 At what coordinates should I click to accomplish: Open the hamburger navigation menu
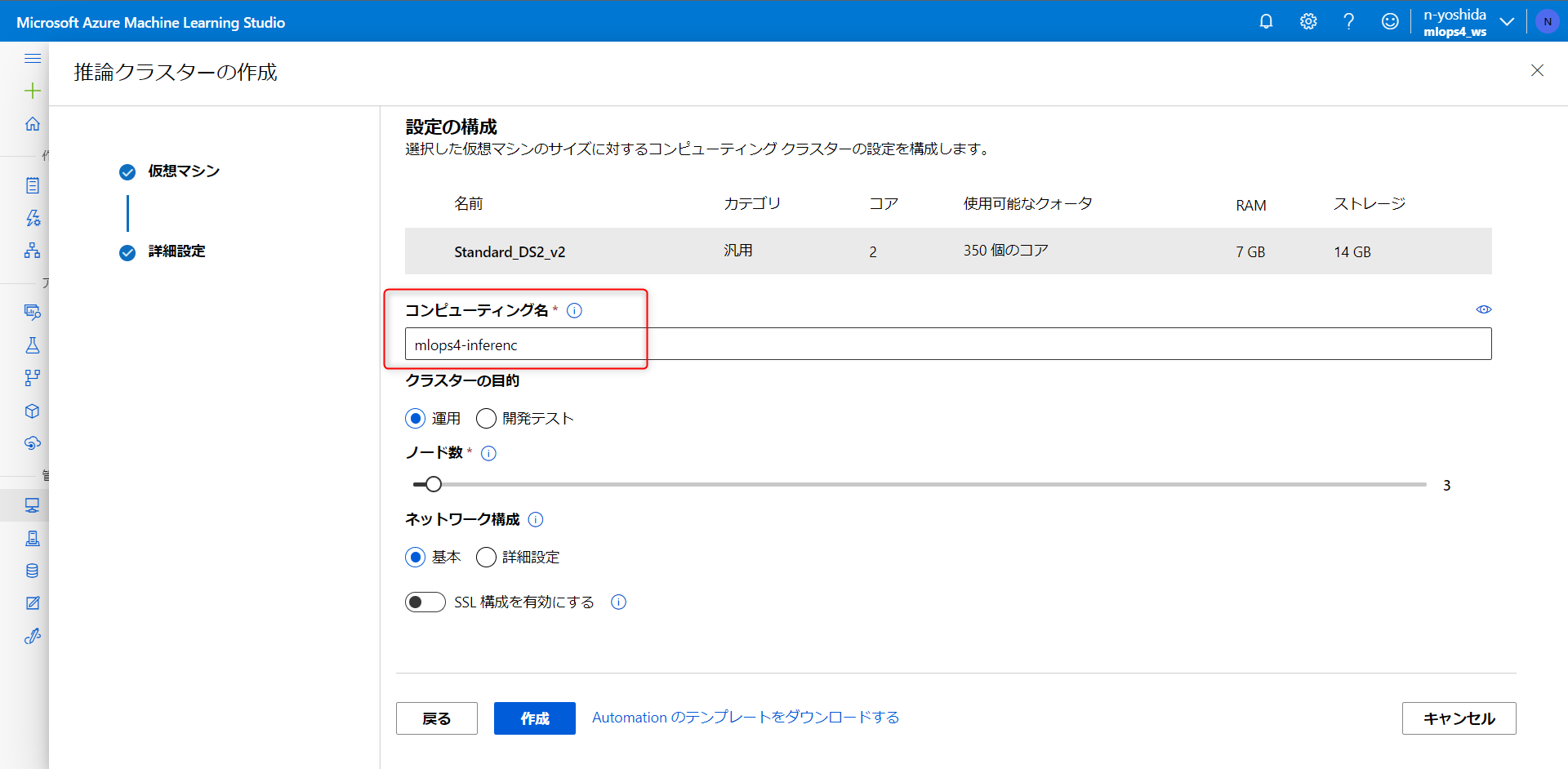(x=33, y=58)
